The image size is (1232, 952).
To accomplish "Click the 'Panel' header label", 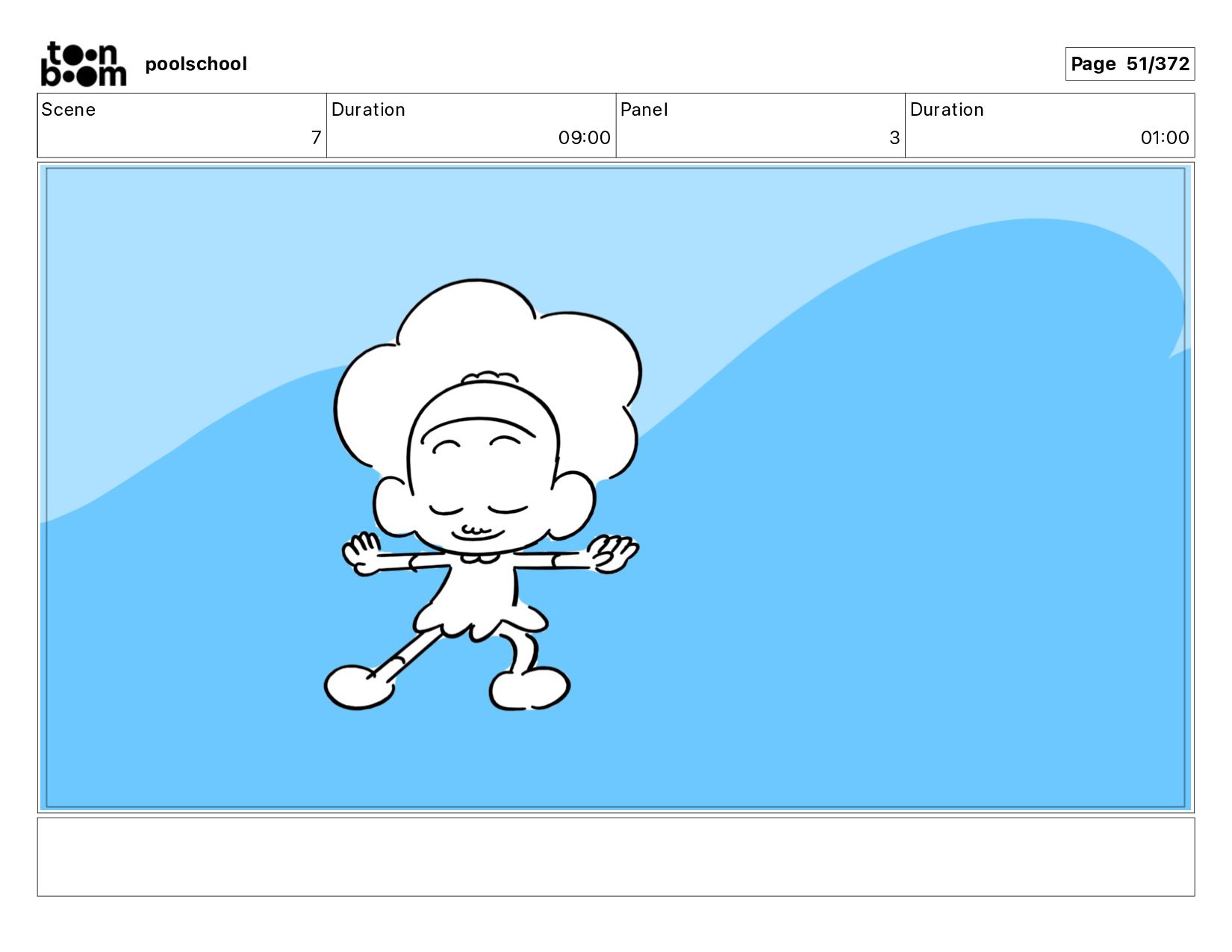I will point(644,110).
